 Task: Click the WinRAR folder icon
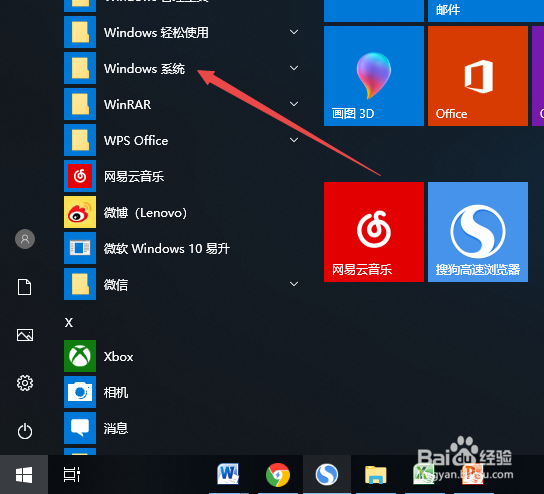coord(80,104)
